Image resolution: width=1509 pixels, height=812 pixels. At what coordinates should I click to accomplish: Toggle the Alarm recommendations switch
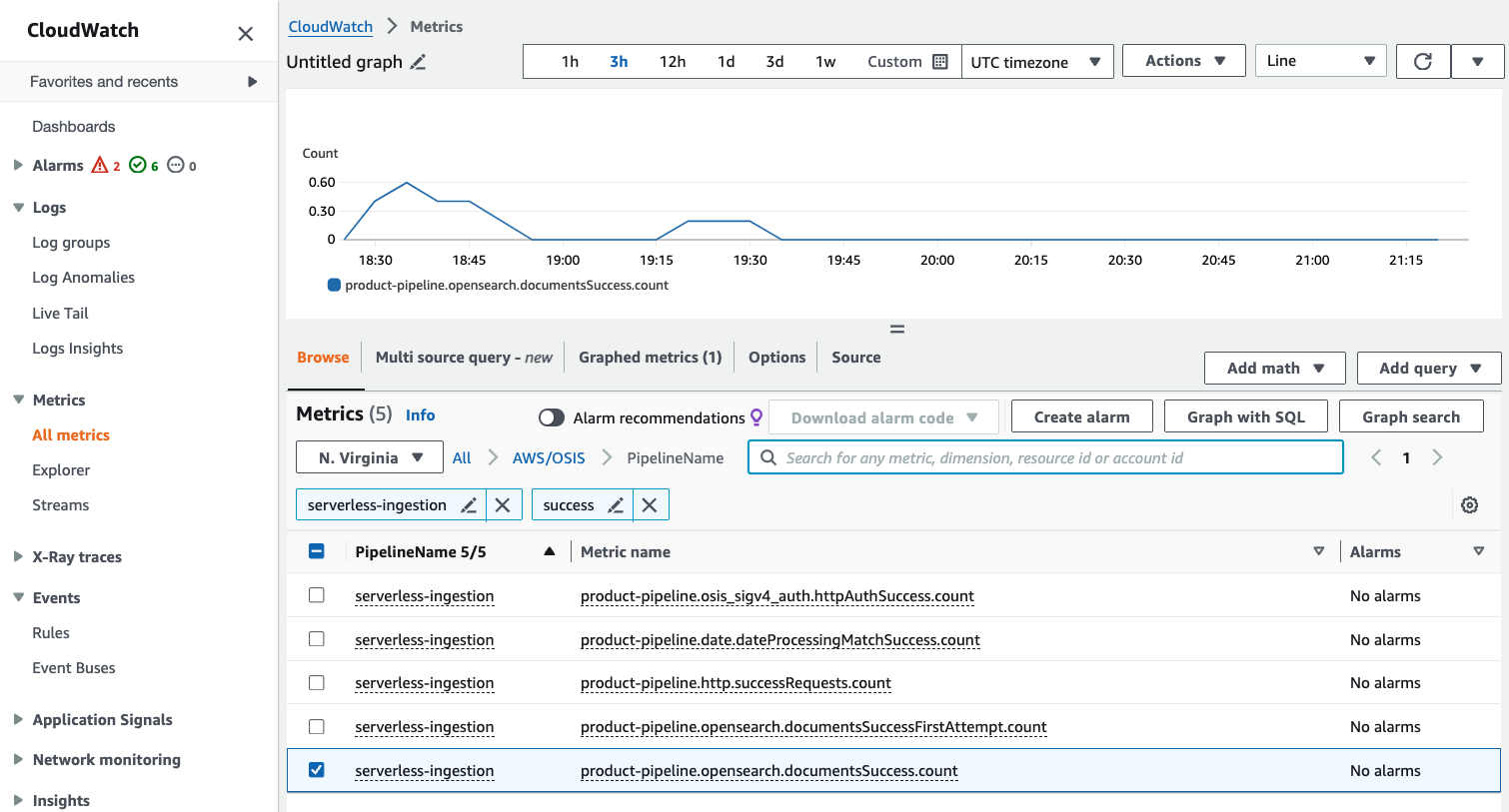(x=552, y=417)
